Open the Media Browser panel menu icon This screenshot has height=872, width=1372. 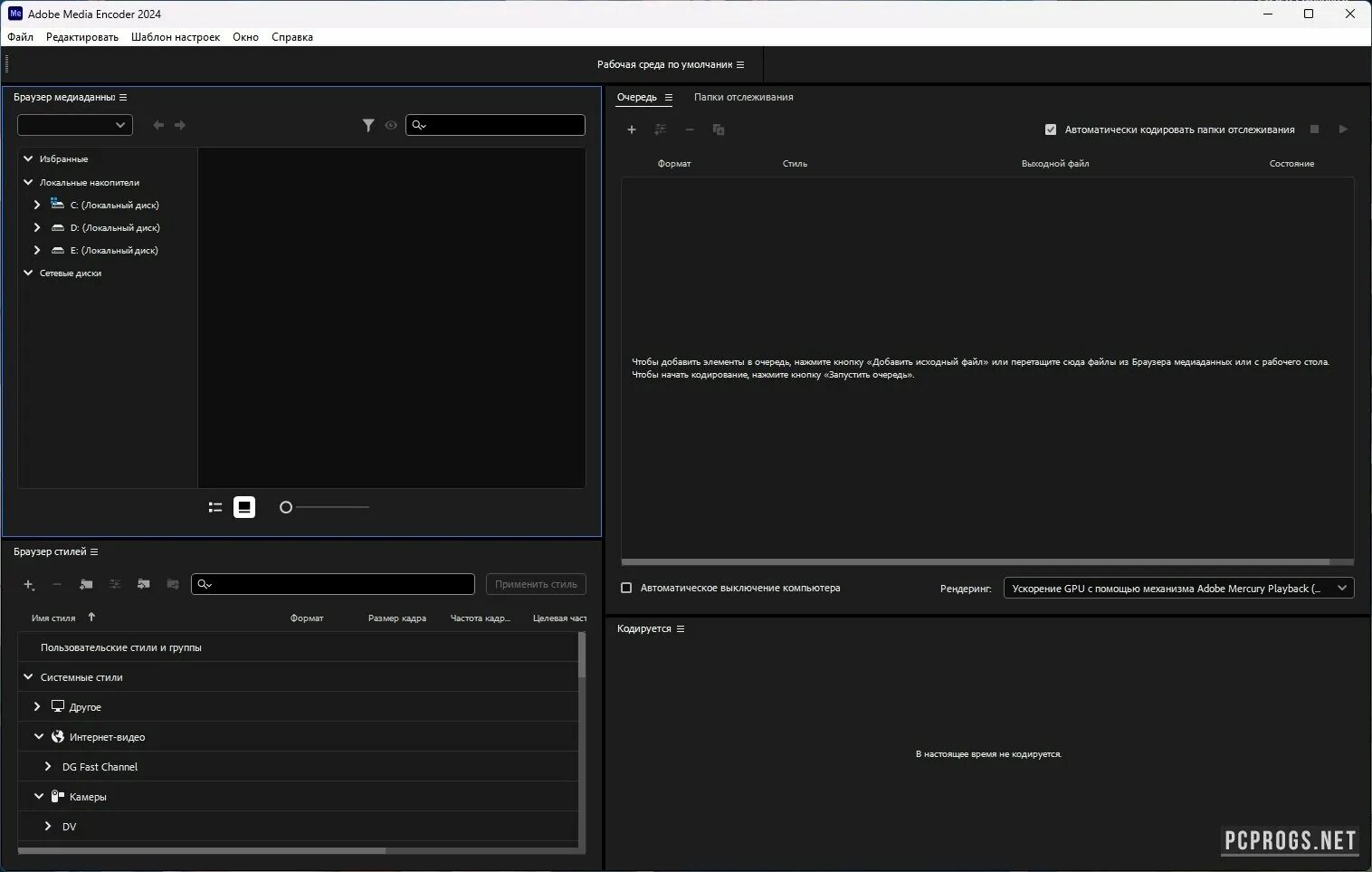[123, 98]
